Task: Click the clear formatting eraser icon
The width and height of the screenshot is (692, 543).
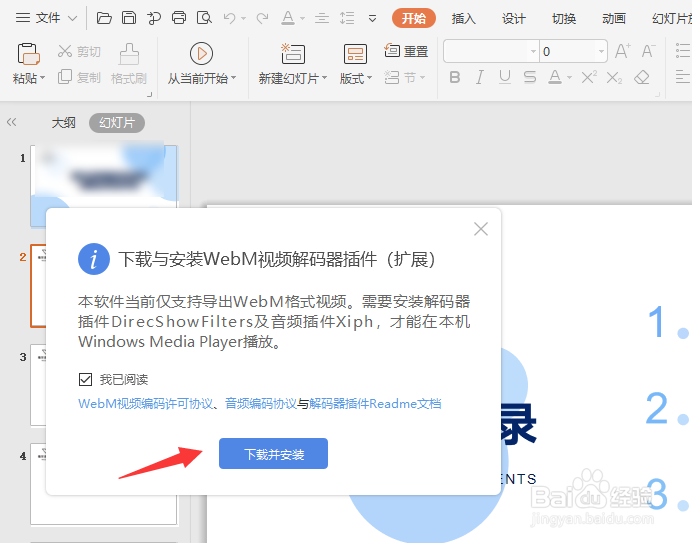Action: click(x=642, y=77)
